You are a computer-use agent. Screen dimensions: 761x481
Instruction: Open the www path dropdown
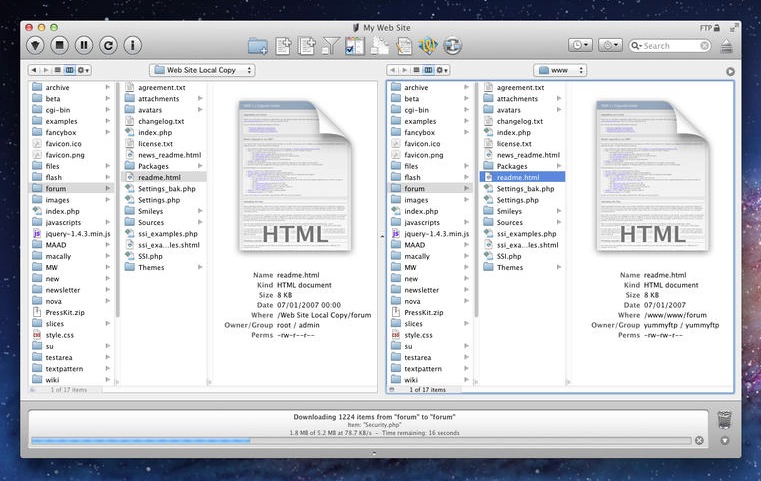pos(560,70)
